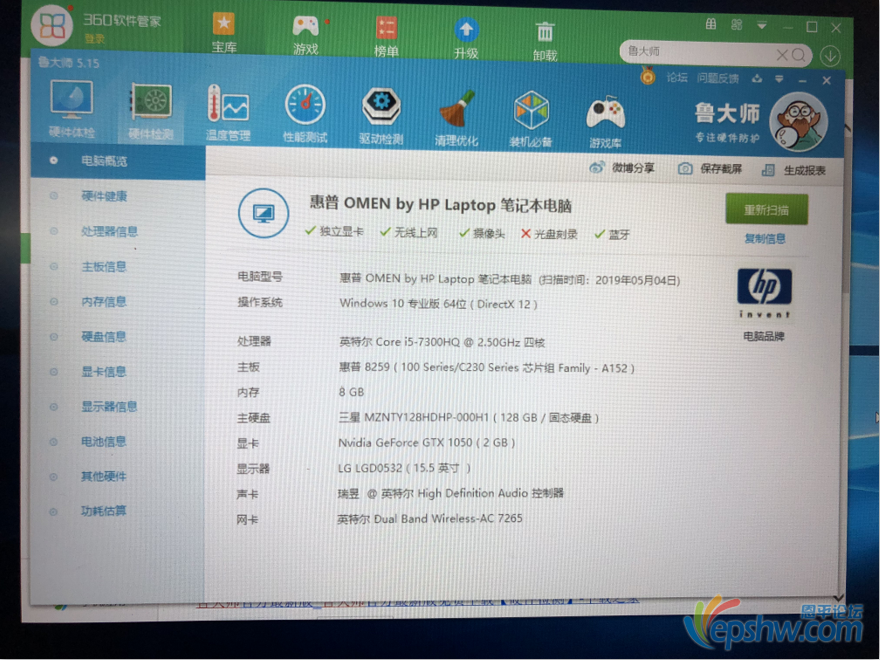Launch 性能测试 performance benchmark
This screenshot has width=880, height=660.
(305, 113)
